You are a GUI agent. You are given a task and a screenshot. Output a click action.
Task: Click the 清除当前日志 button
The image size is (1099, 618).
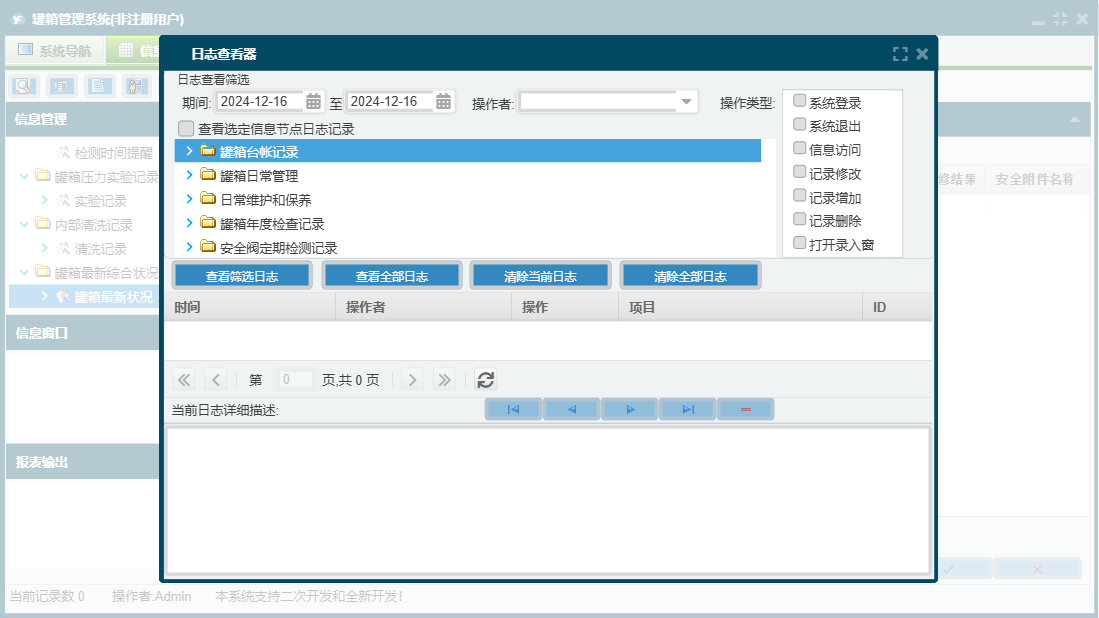coord(540,276)
